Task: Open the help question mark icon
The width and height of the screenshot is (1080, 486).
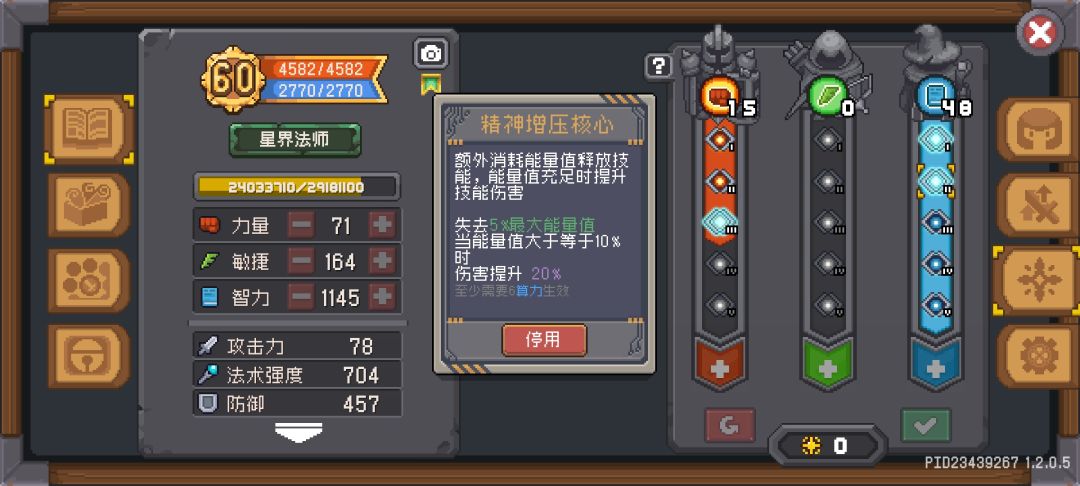Action: point(659,66)
